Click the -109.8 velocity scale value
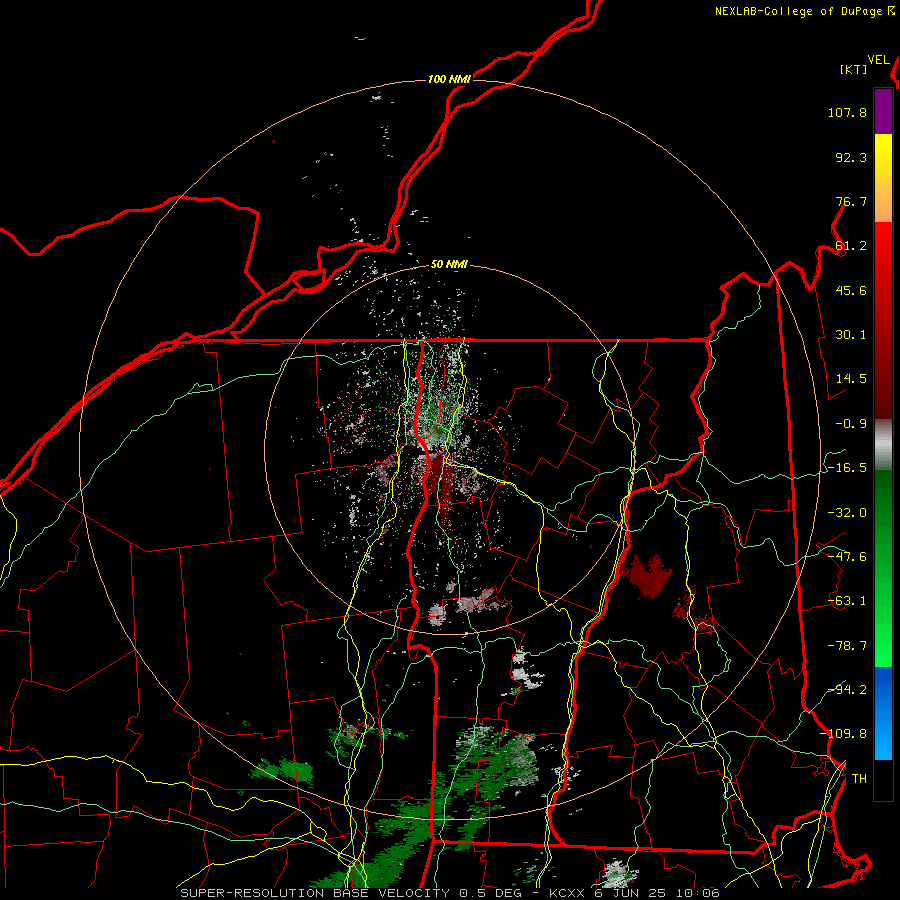This screenshot has width=900, height=900. click(x=843, y=734)
